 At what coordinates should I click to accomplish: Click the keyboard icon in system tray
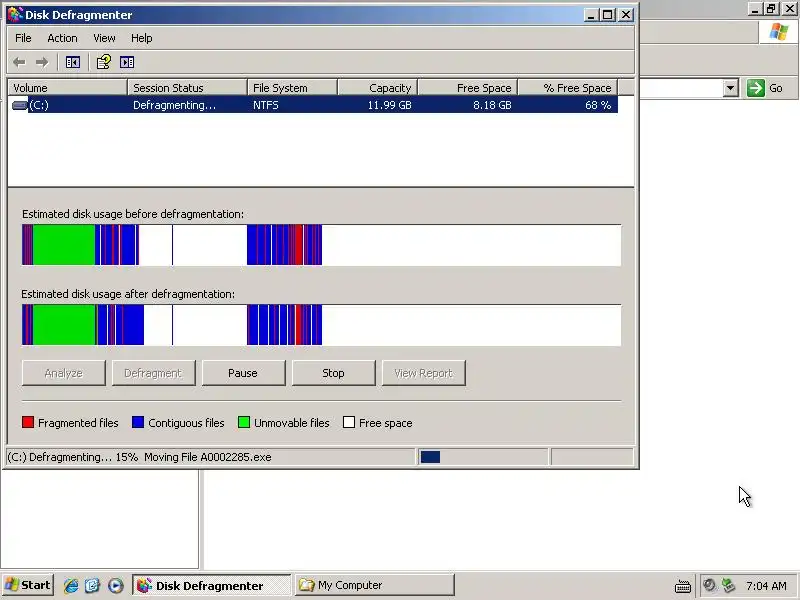point(683,586)
